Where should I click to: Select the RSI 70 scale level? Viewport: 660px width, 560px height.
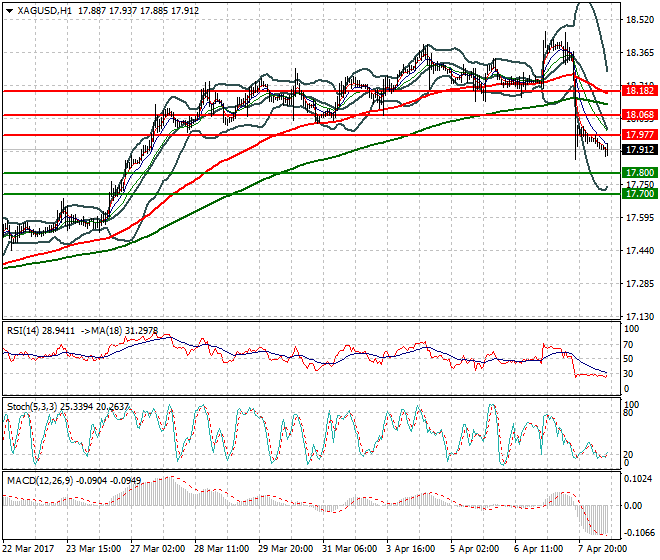pos(628,345)
